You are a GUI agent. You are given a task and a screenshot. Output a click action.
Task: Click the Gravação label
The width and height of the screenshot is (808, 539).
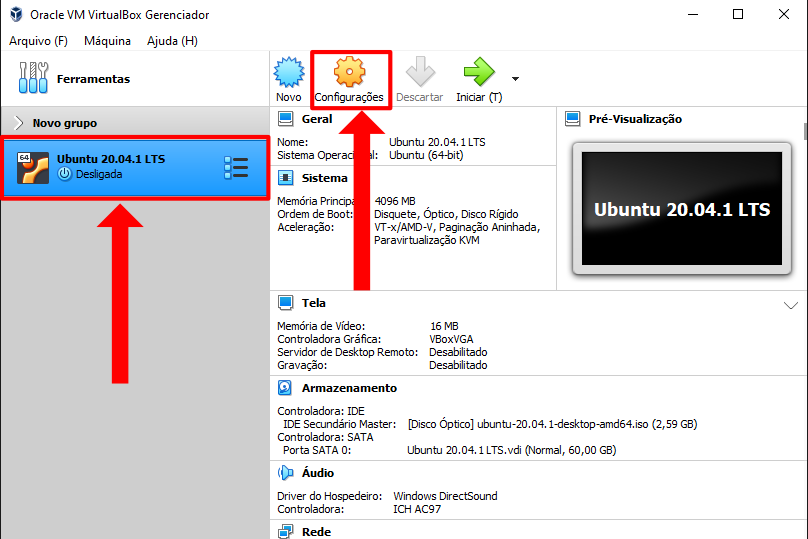(x=302, y=365)
